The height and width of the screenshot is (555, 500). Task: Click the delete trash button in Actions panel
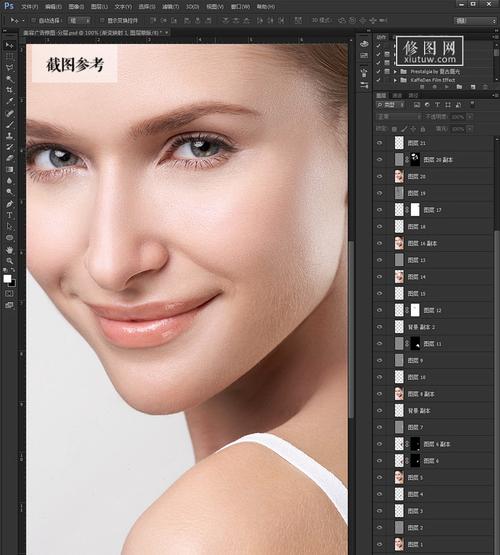485,87
